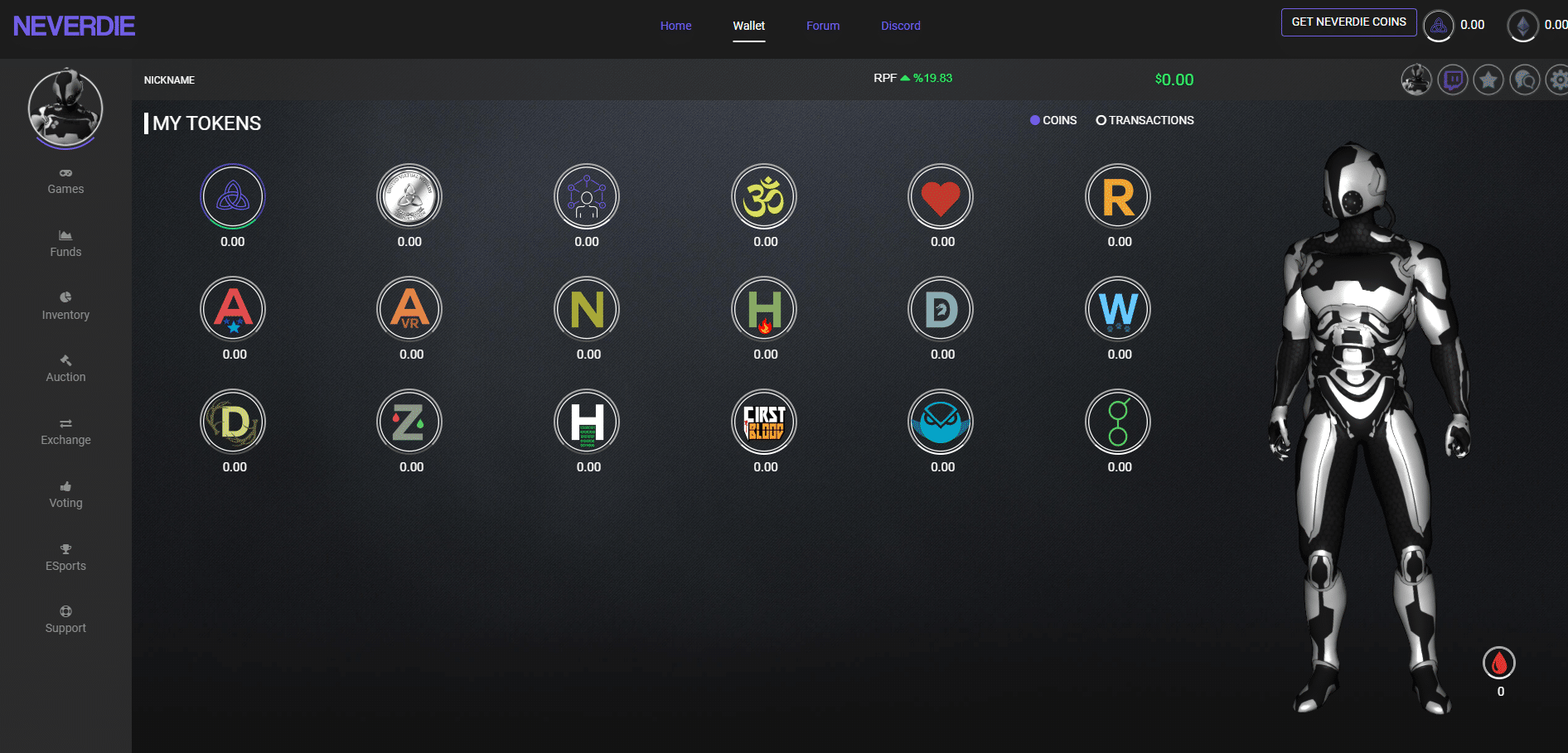Viewport: 1568px width, 753px height.
Task: Select the yellow Om symbol token
Action: (764, 196)
